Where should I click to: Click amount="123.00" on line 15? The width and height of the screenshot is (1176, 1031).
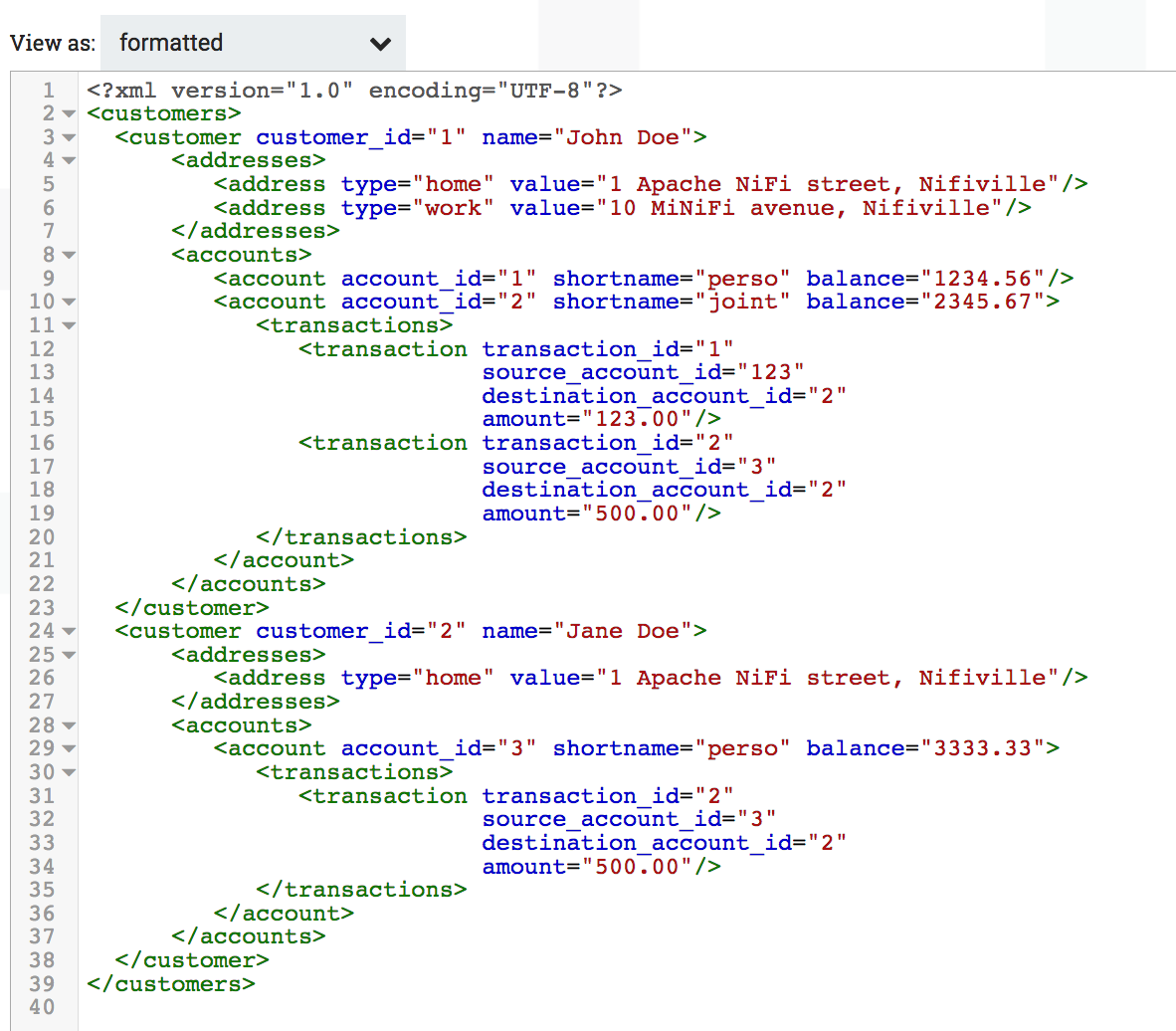coord(586,419)
